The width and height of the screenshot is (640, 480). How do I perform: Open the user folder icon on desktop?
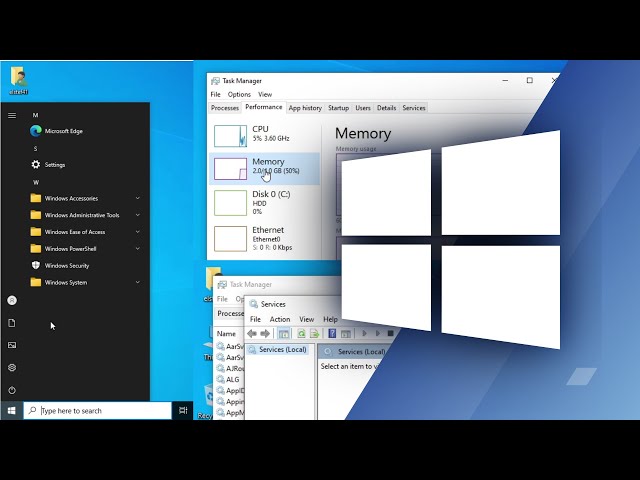(x=18, y=80)
